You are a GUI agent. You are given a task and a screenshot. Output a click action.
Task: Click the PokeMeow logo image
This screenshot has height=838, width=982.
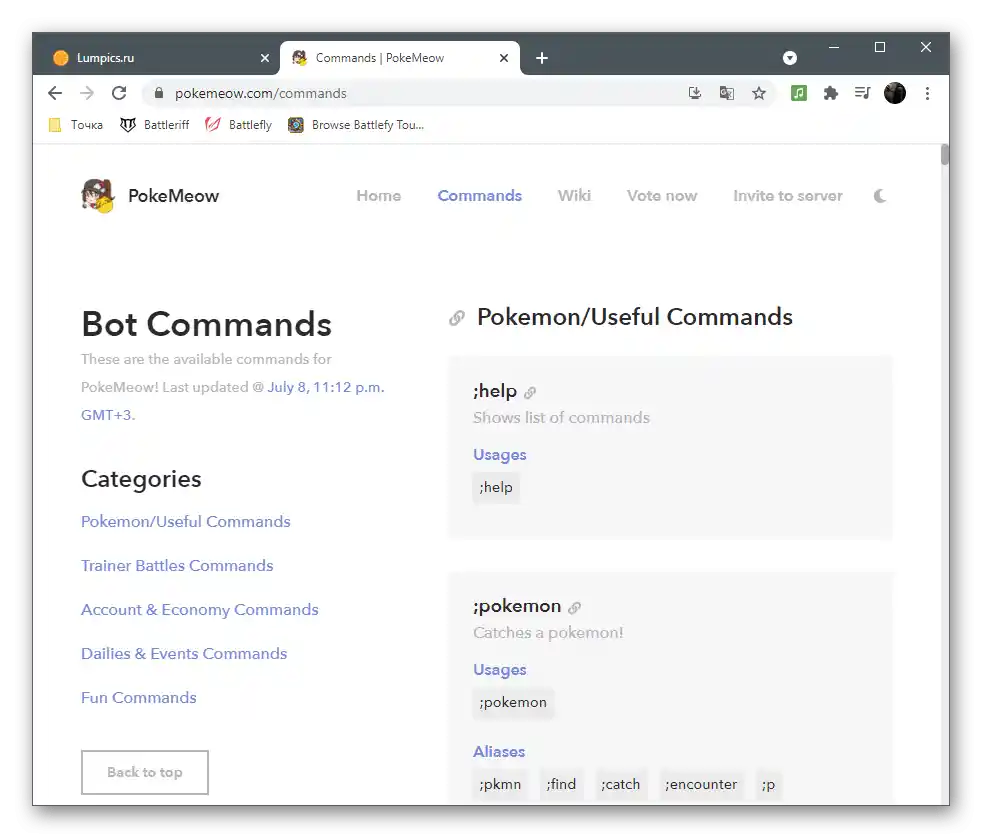click(x=98, y=196)
